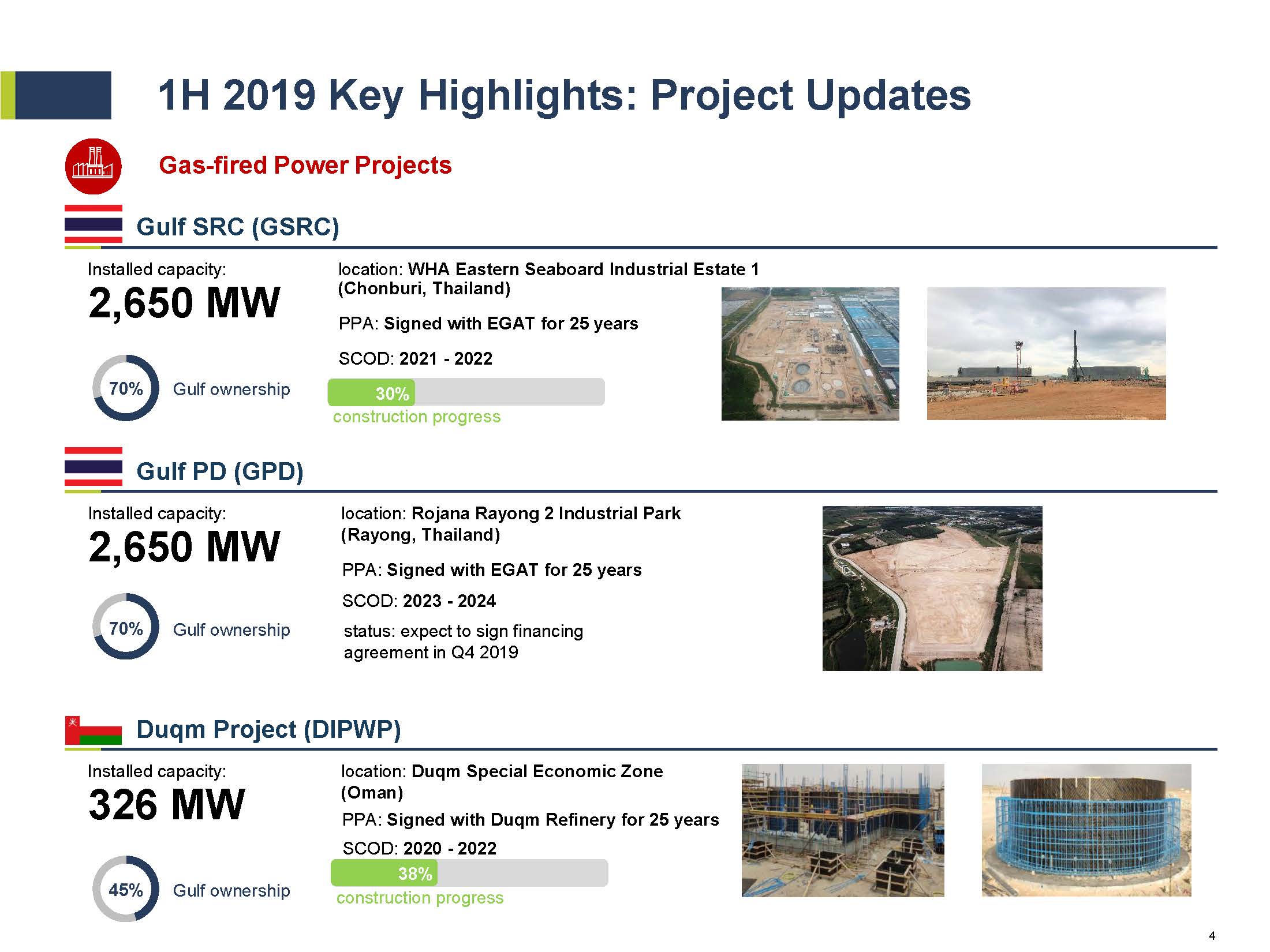Click '(Chonburi, Thailand)' text

(424, 288)
